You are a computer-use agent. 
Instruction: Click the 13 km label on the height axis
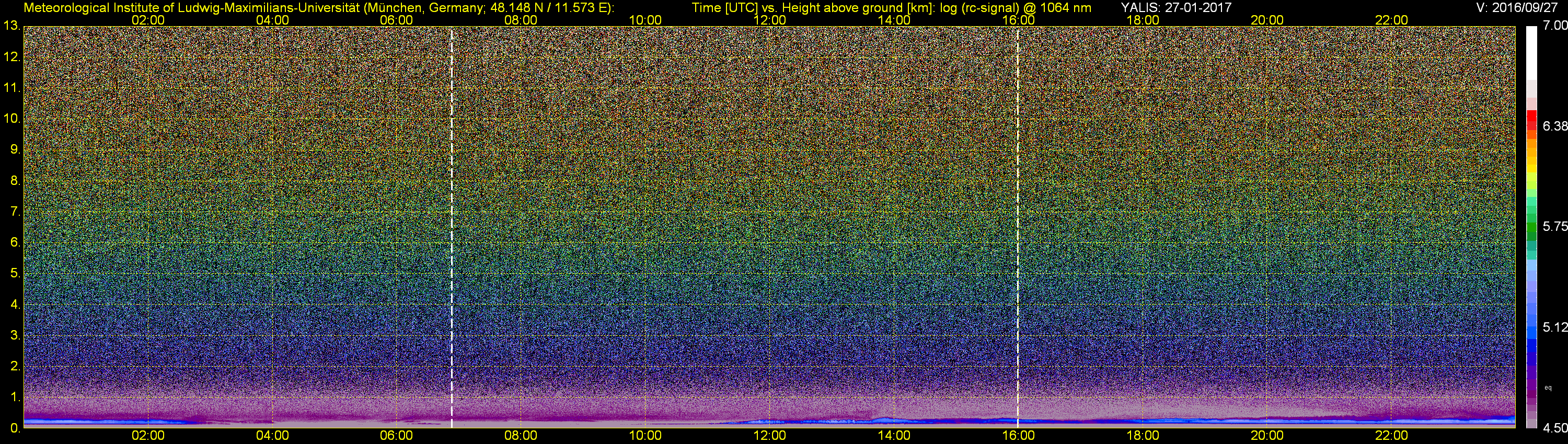pos(11,26)
